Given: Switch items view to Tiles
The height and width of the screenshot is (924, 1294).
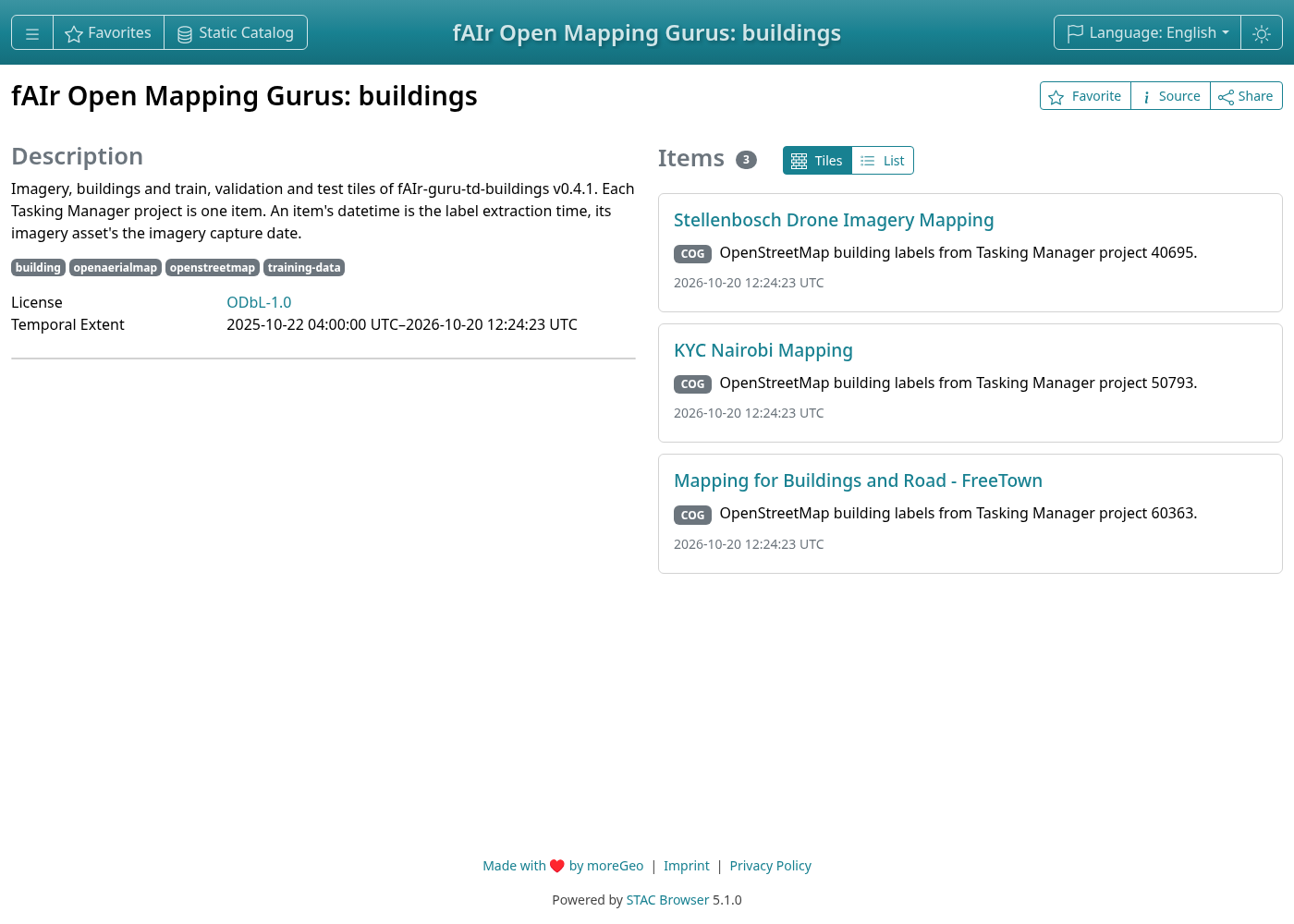Looking at the screenshot, I should pyautogui.click(x=817, y=161).
